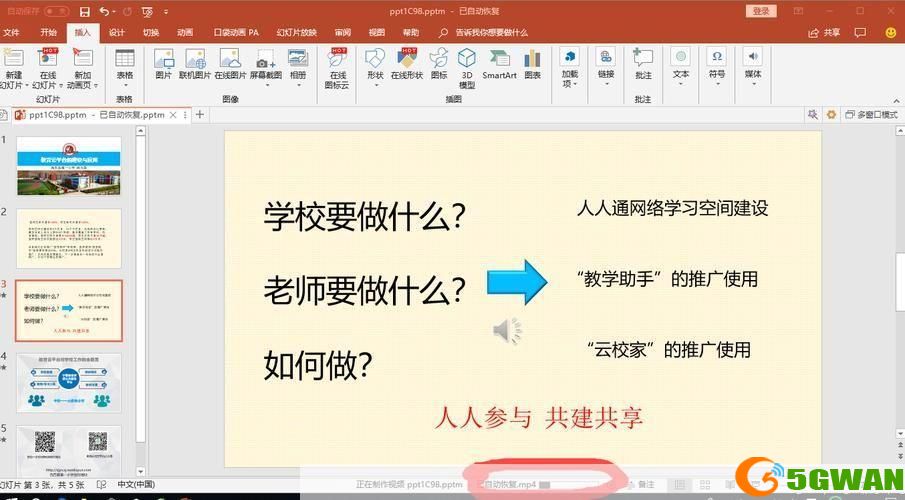Image resolution: width=905 pixels, height=500 pixels.
Task: Click the smiley feedback icon
Action: pyautogui.click(x=891, y=33)
